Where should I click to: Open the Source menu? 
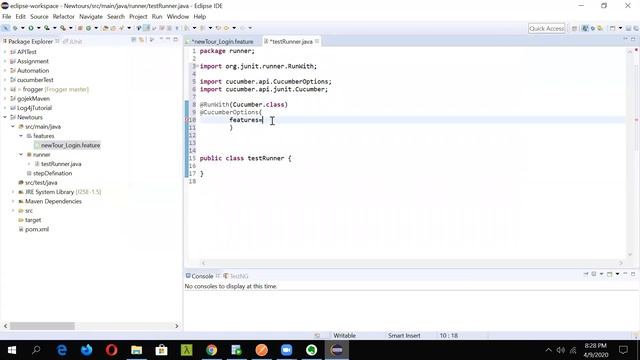(x=39, y=17)
